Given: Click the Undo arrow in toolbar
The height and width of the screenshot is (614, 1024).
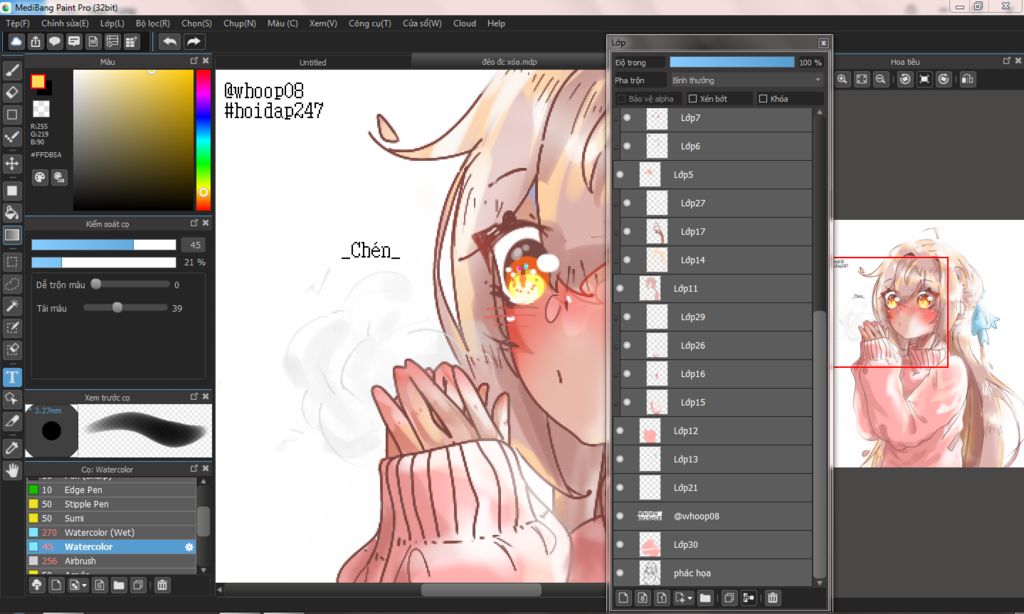Looking at the screenshot, I should point(170,42).
